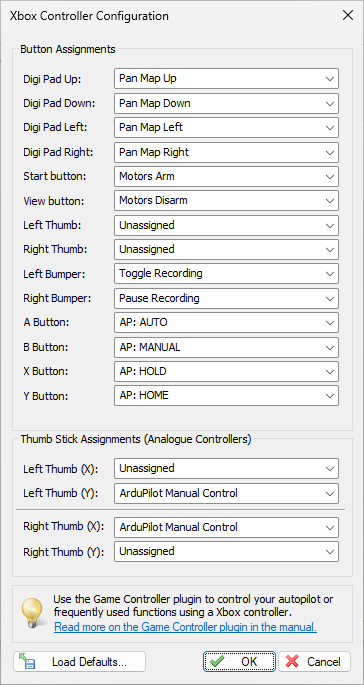Expand the A Button AP: AUTO dropdown

pos(226,323)
